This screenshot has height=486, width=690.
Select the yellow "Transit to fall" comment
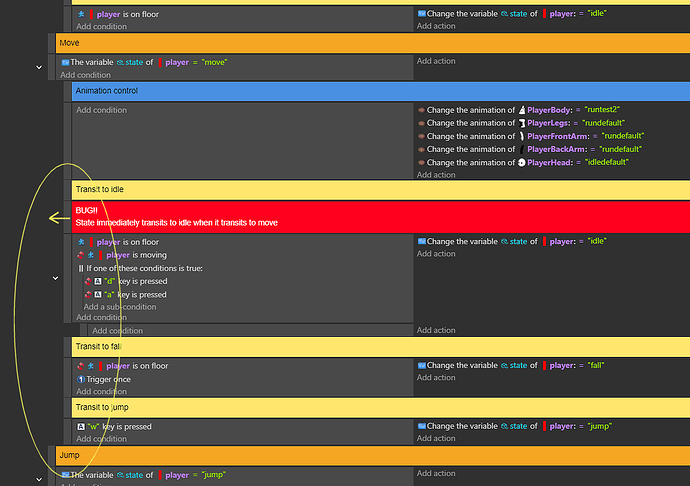pos(380,346)
